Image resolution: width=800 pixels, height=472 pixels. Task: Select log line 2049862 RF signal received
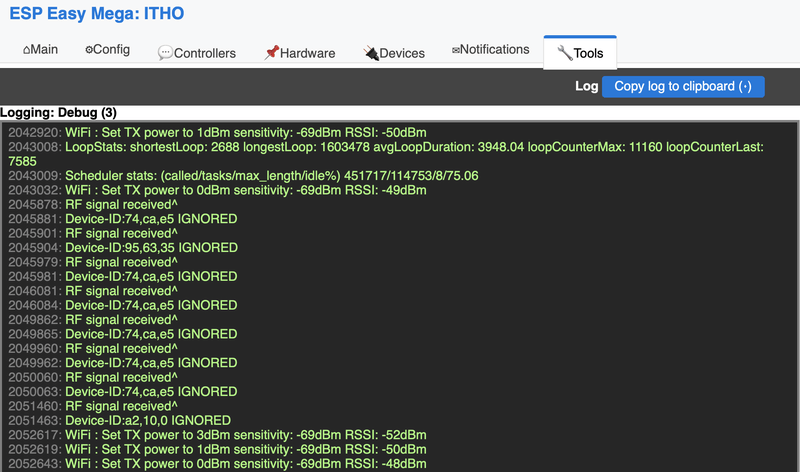point(93,320)
